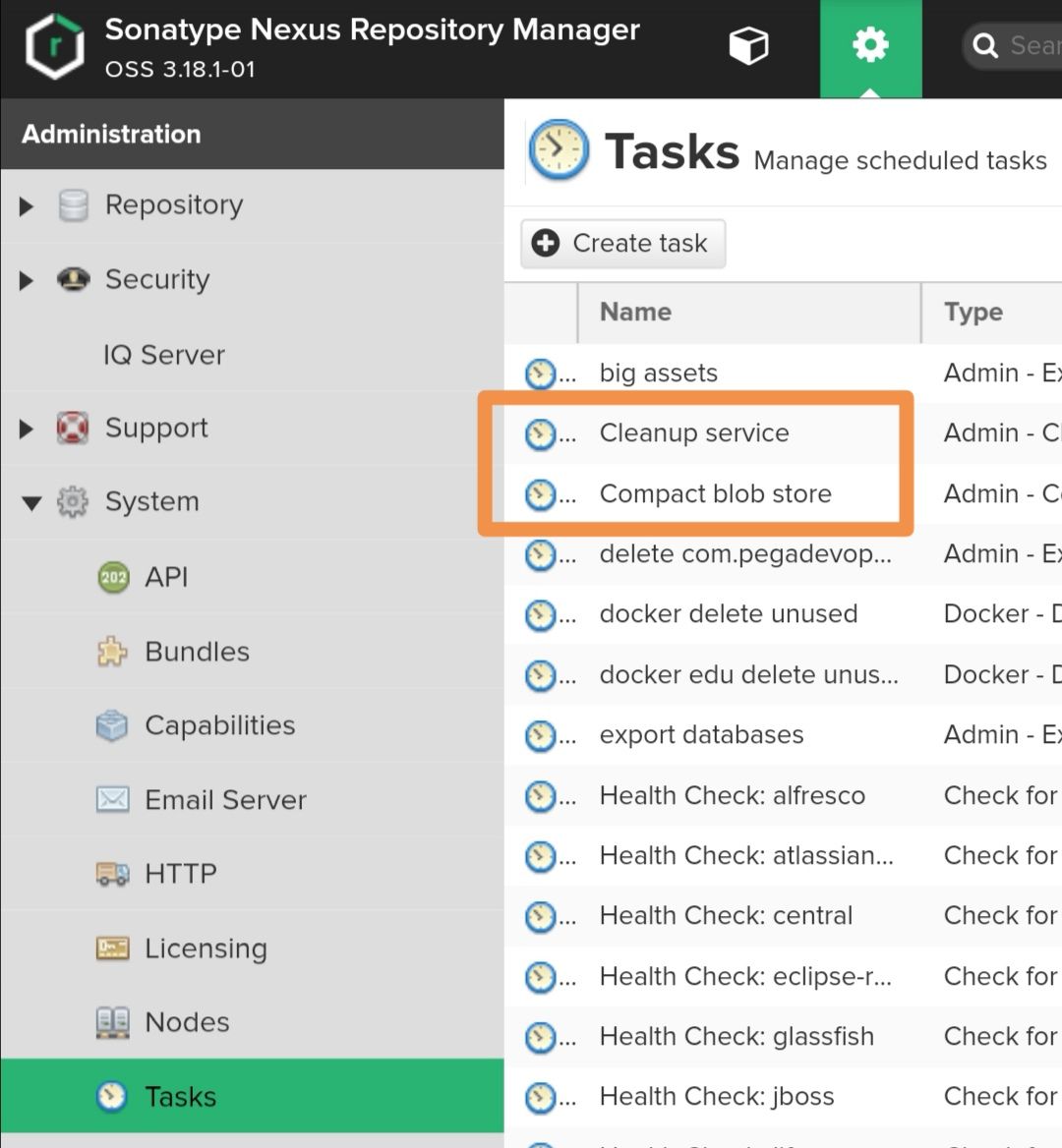Click the Support lifebuoy icon

pos(73,428)
